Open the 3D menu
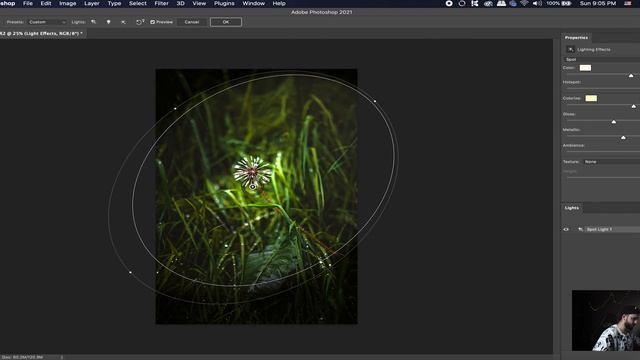The height and width of the screenshot is (360, 640). click(180, 3)
